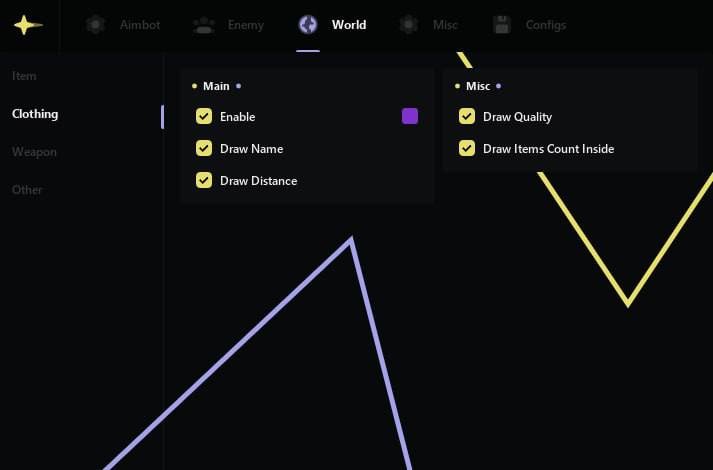
Task: Click the Misc gear icon
Action: 408,25
